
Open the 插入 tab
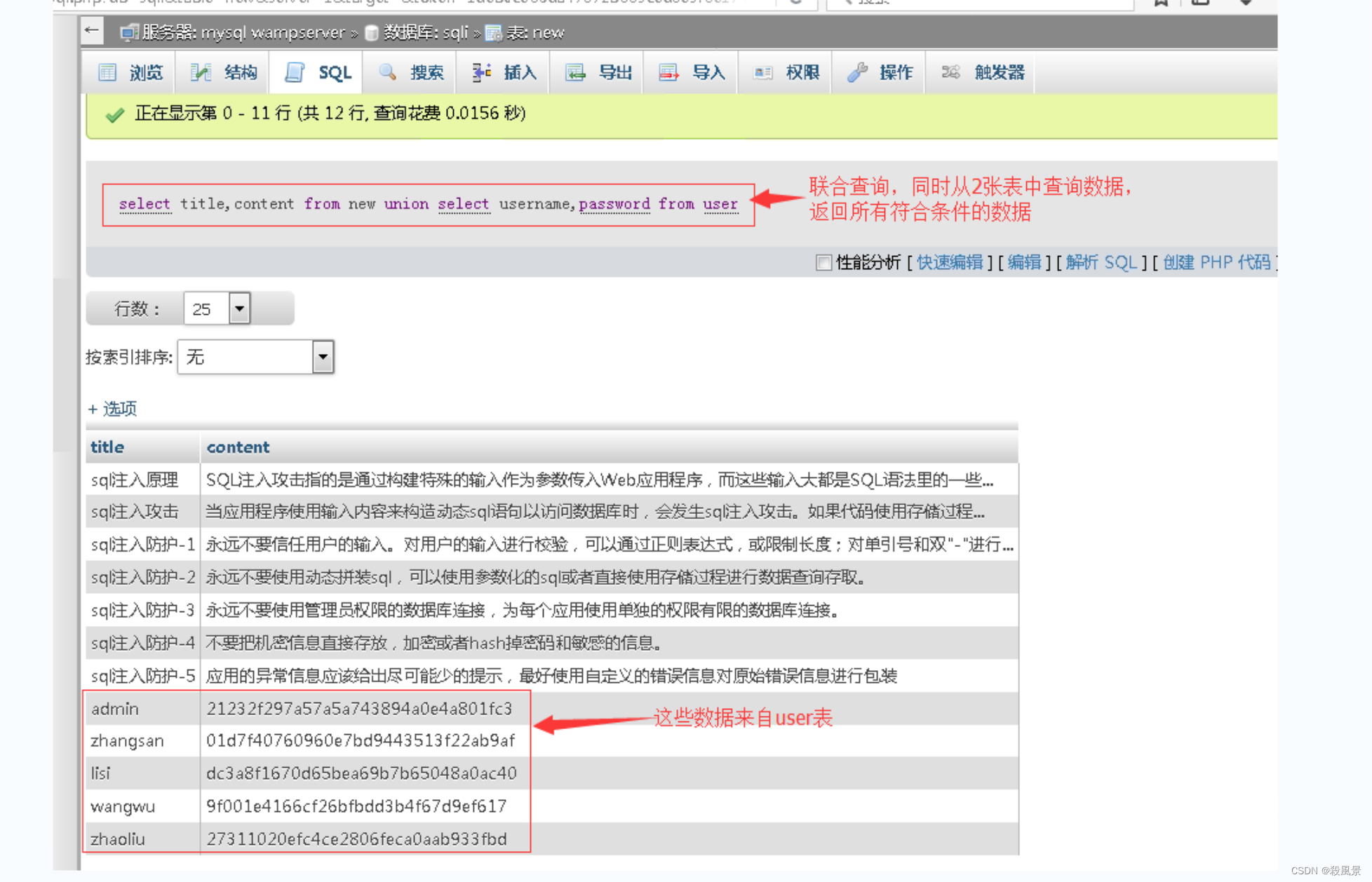pos(502,72)
